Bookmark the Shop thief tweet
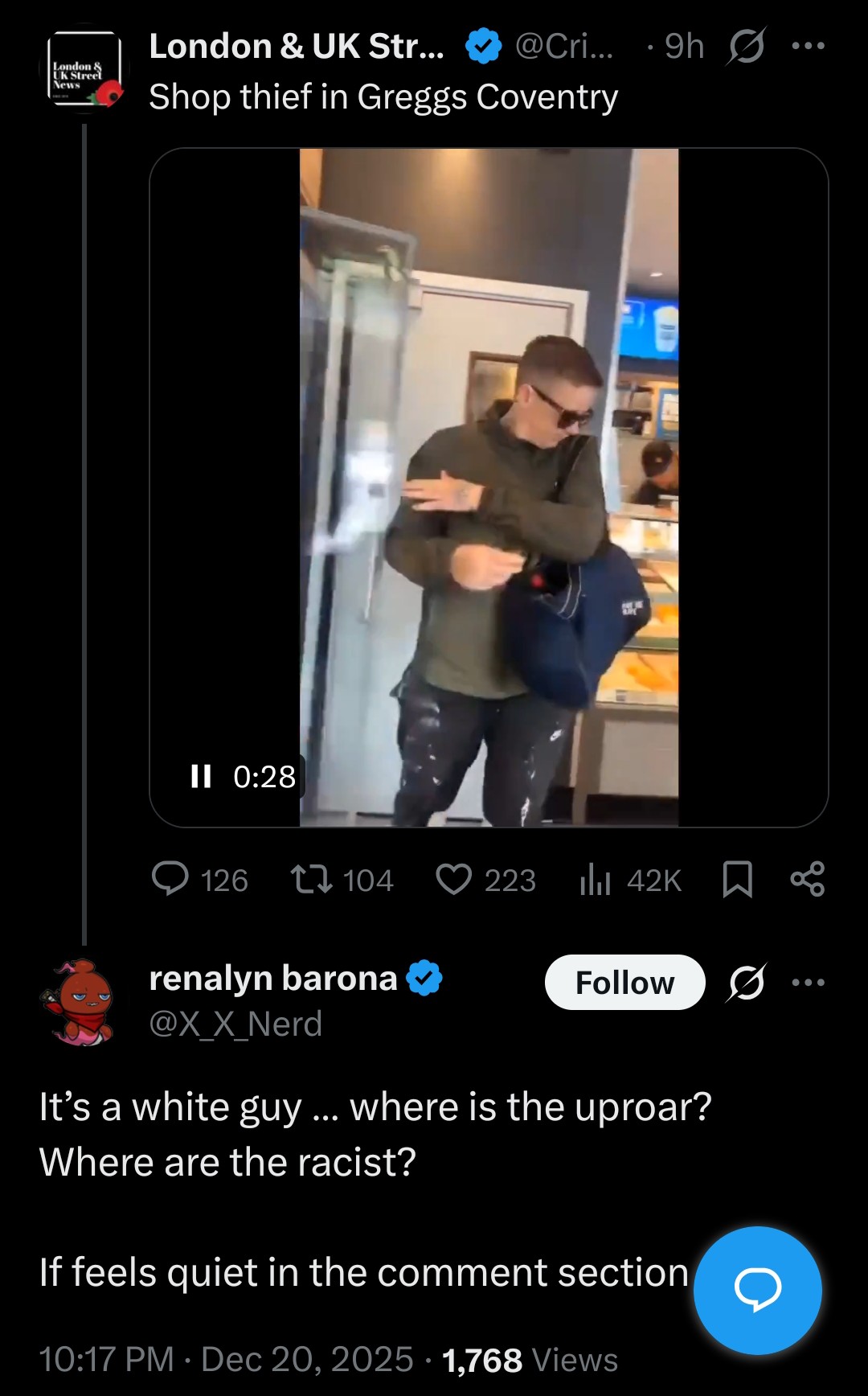 tap(737, 879)
